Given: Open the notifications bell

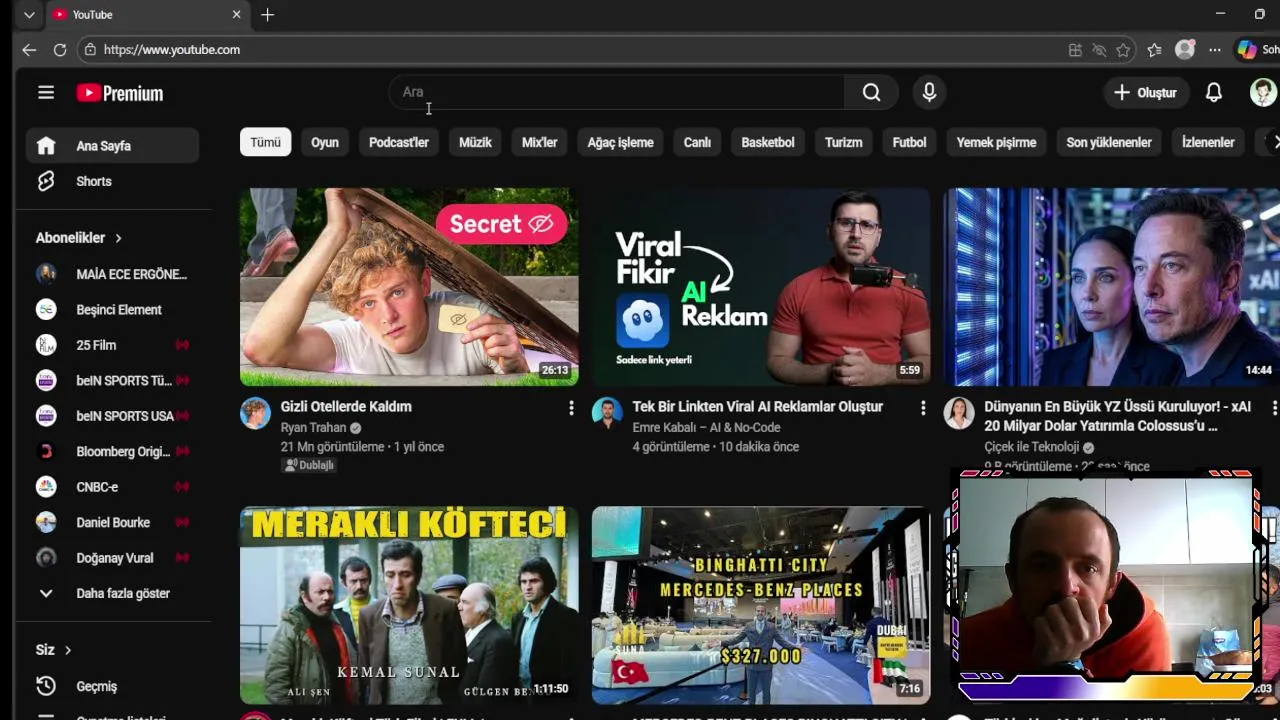Looking at the screenshot, I should pos(1213,92).
